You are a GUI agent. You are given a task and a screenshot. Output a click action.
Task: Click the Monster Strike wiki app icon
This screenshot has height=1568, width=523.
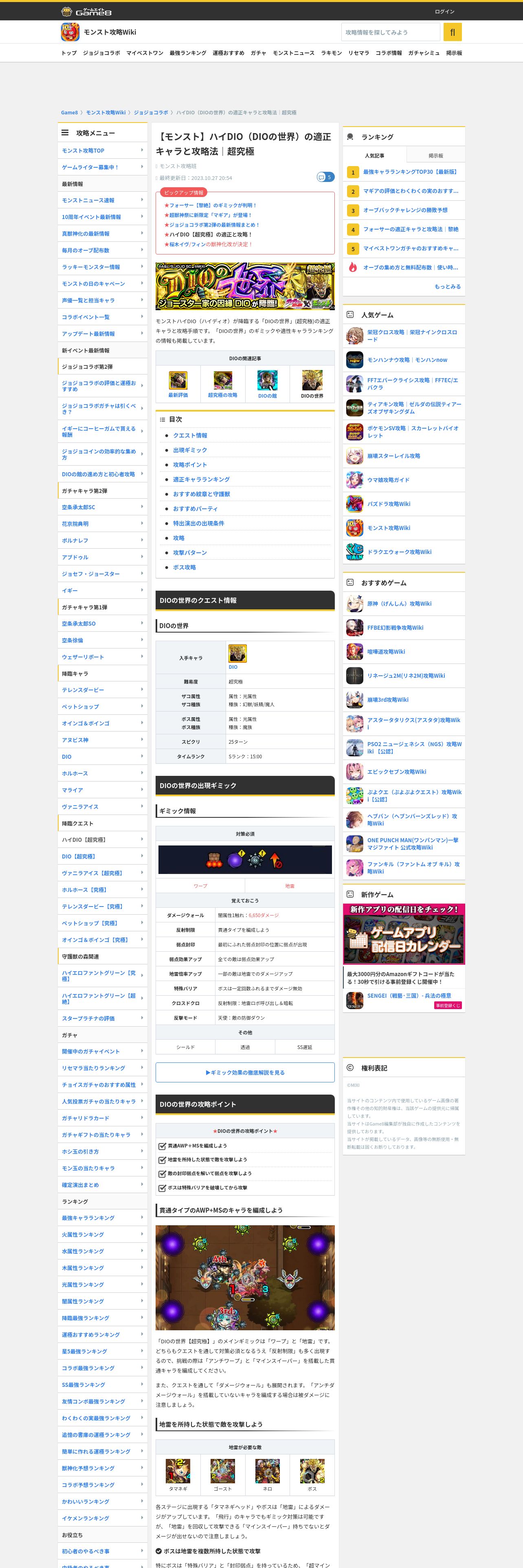coord(70,32)
